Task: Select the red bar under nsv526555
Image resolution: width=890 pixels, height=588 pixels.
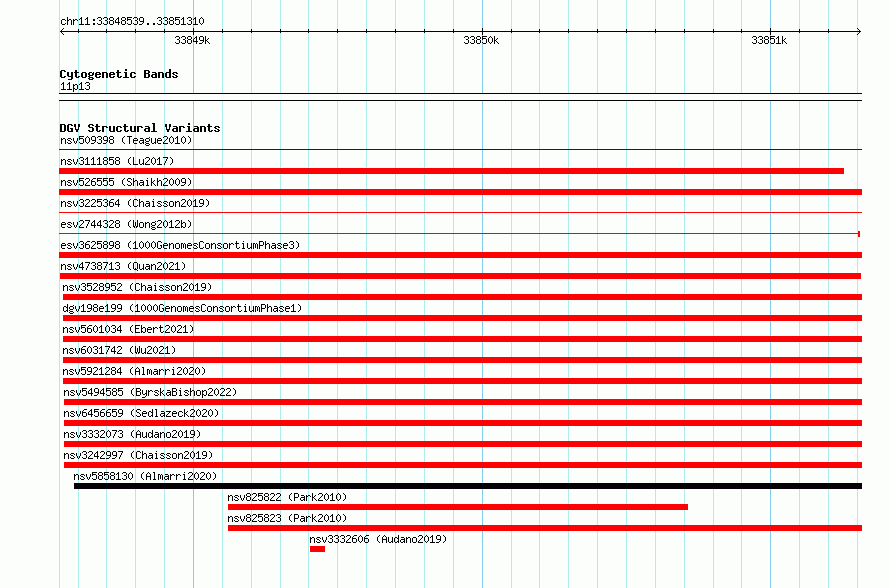Action: coord(460,192)
